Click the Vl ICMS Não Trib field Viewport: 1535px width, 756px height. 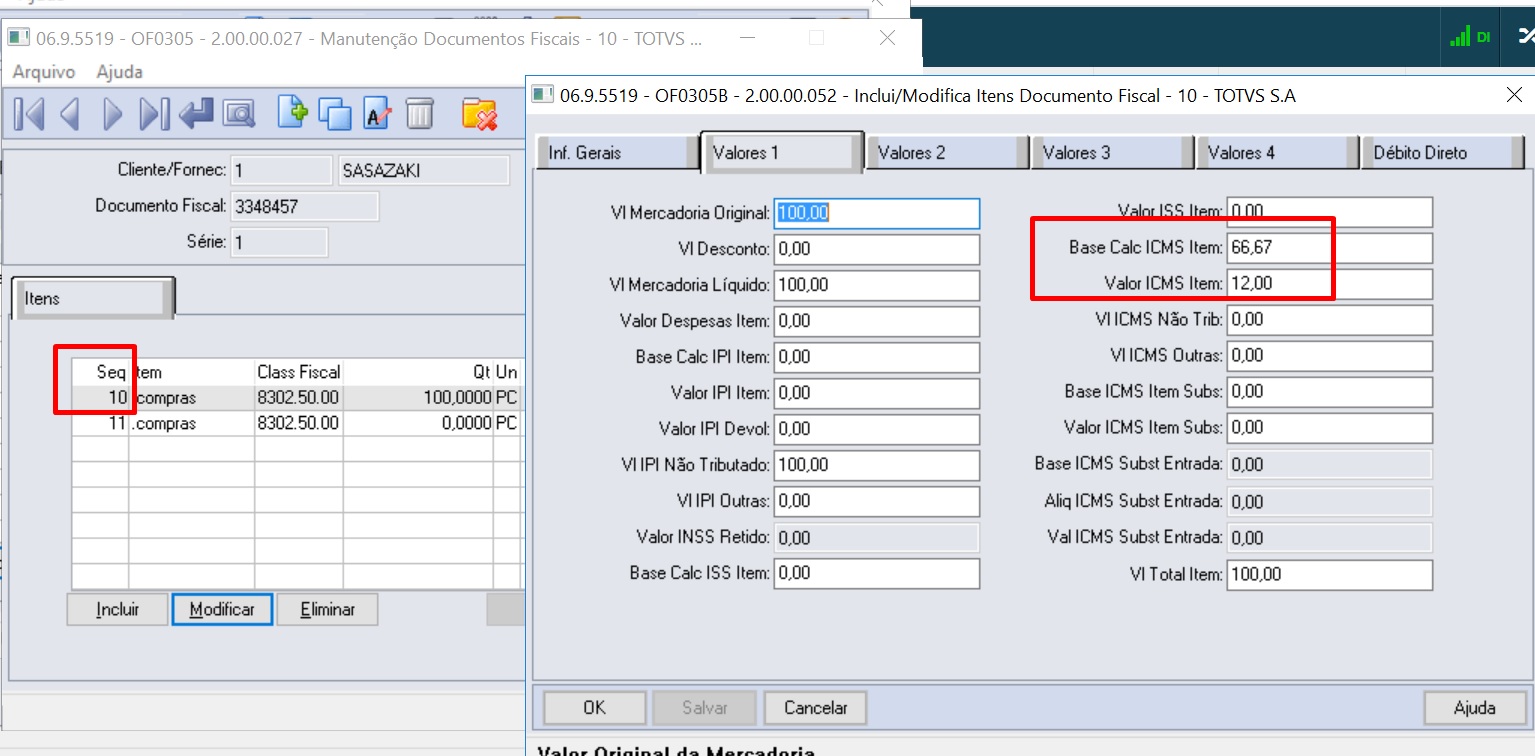(x=1330, y=320)
